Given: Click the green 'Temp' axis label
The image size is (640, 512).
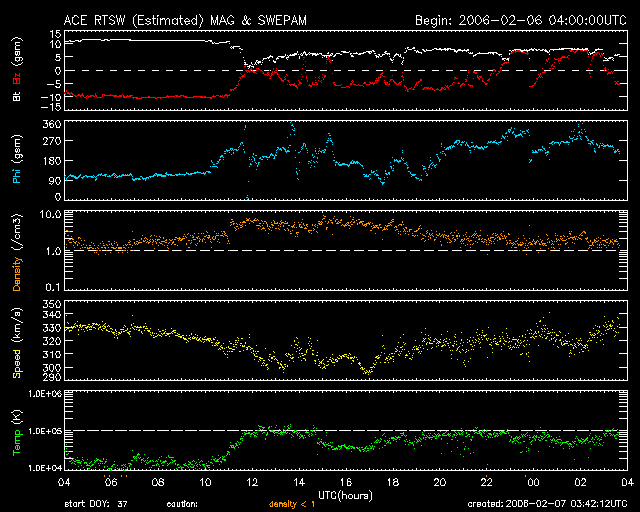Looking at the screenshot, I should (17, 441).
